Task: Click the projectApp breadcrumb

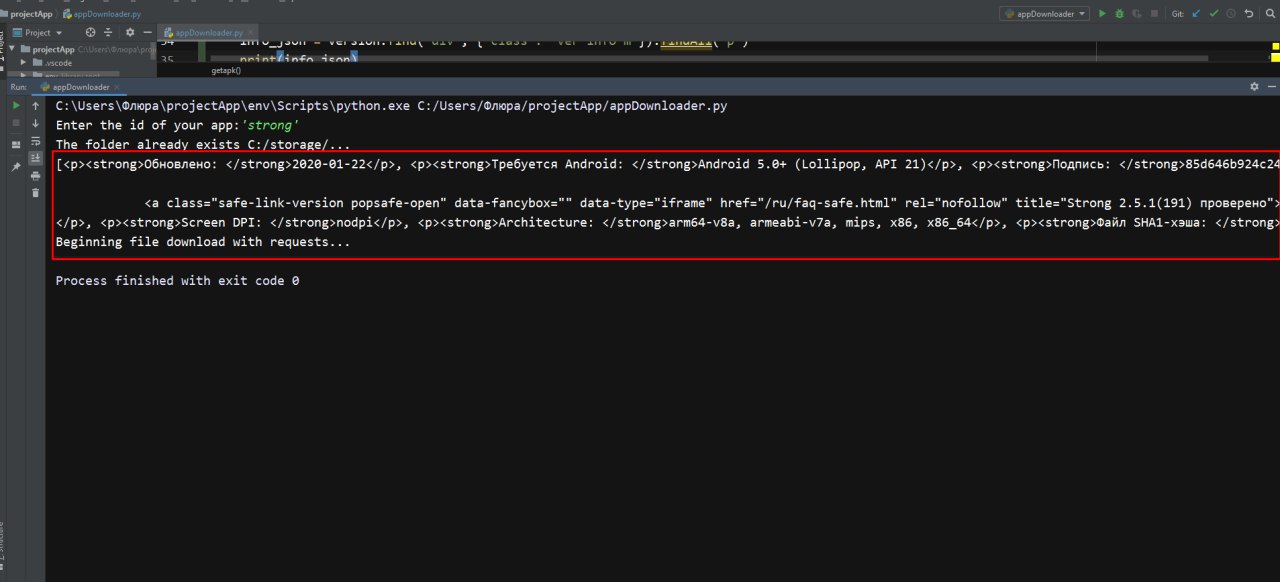Action: point(30,14)
